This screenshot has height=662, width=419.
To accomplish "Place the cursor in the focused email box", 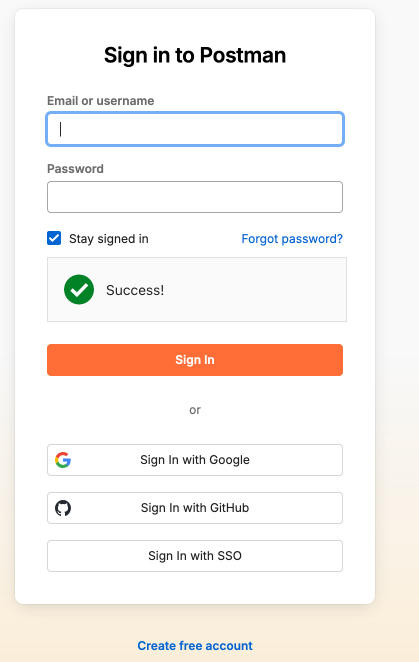I will [195, 129].
